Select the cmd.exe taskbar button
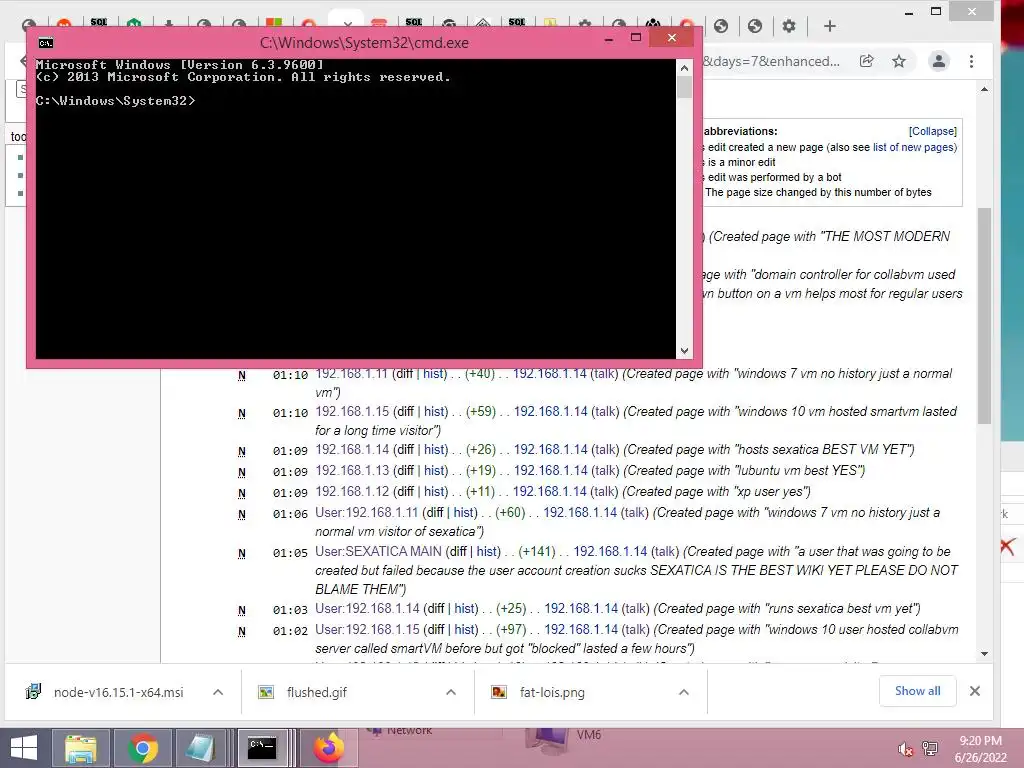Viewport: 1024px width, 768px height. pyautogui.click(x=263, y=748)
